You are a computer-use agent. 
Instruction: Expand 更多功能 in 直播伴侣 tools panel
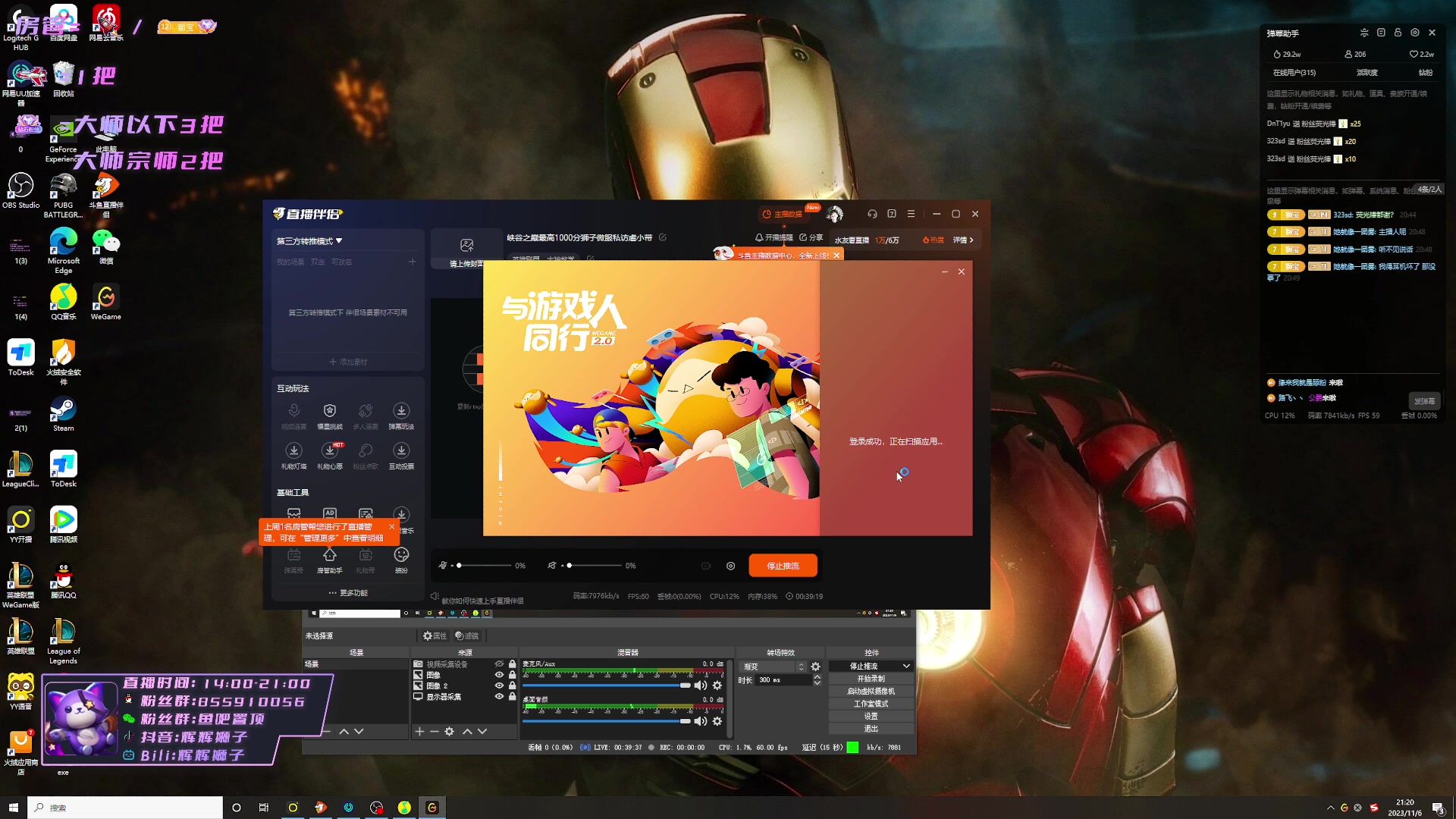click(x=348, y=593)
